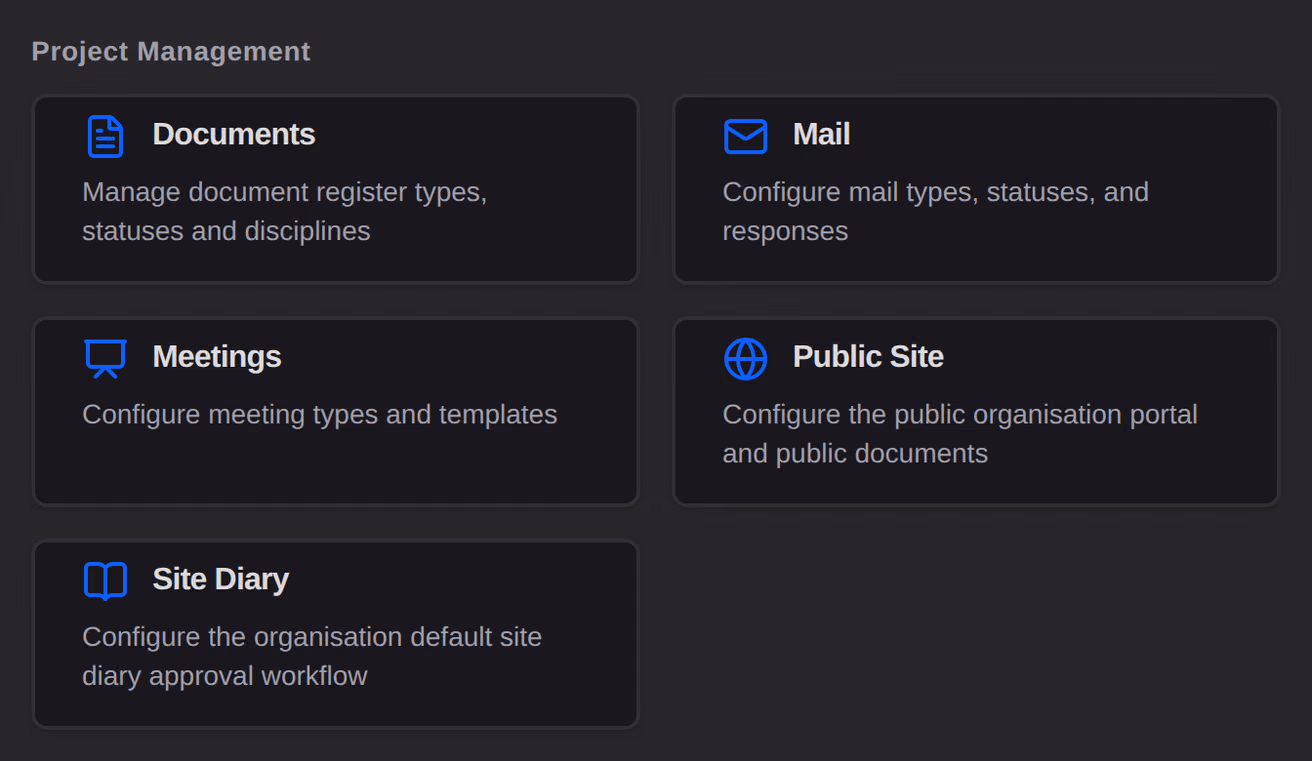Open the Public Site title
1312x761 pixels.
pyautogui.click(x=868, y=356)
